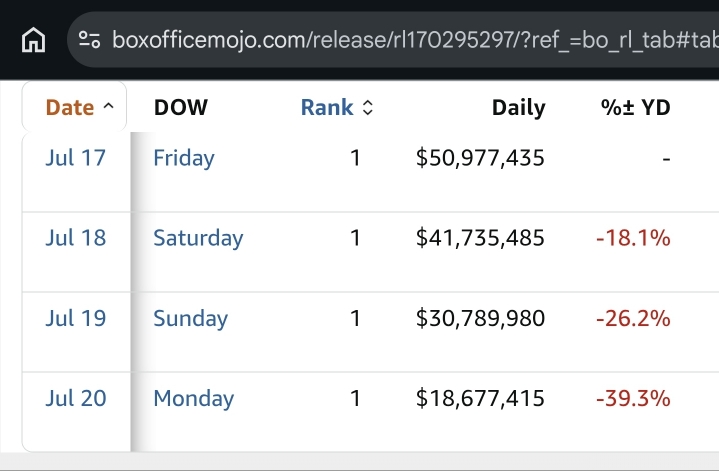Toggle ascending arrow beside Date header

[x=109, y=106]
